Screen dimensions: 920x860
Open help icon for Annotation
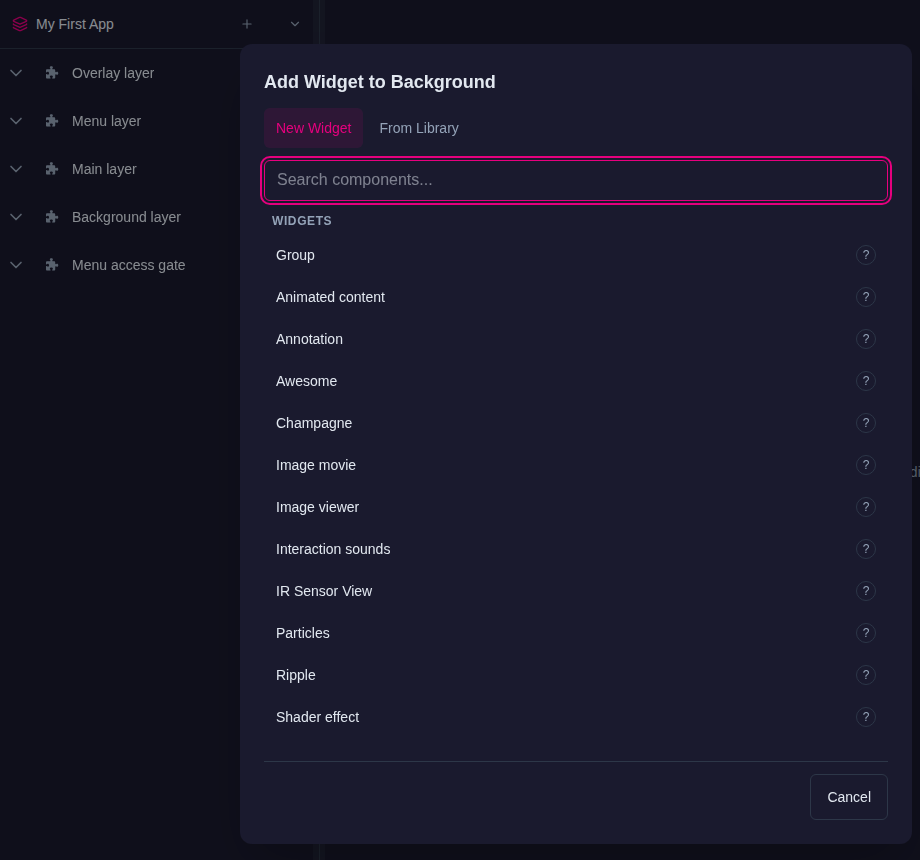(866, 339)
